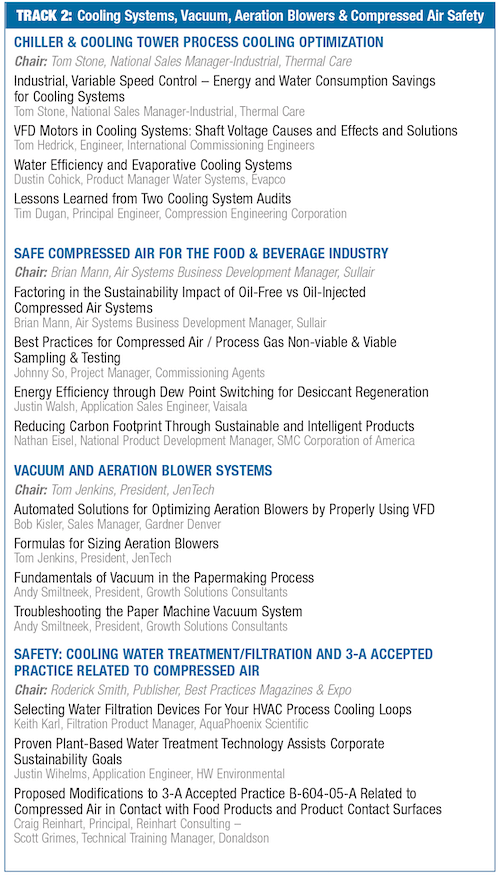Click Troubleshooting the Paper Machine Vacuum System
This screenshot has width=500, height=875.
click(x=158, y=611)
